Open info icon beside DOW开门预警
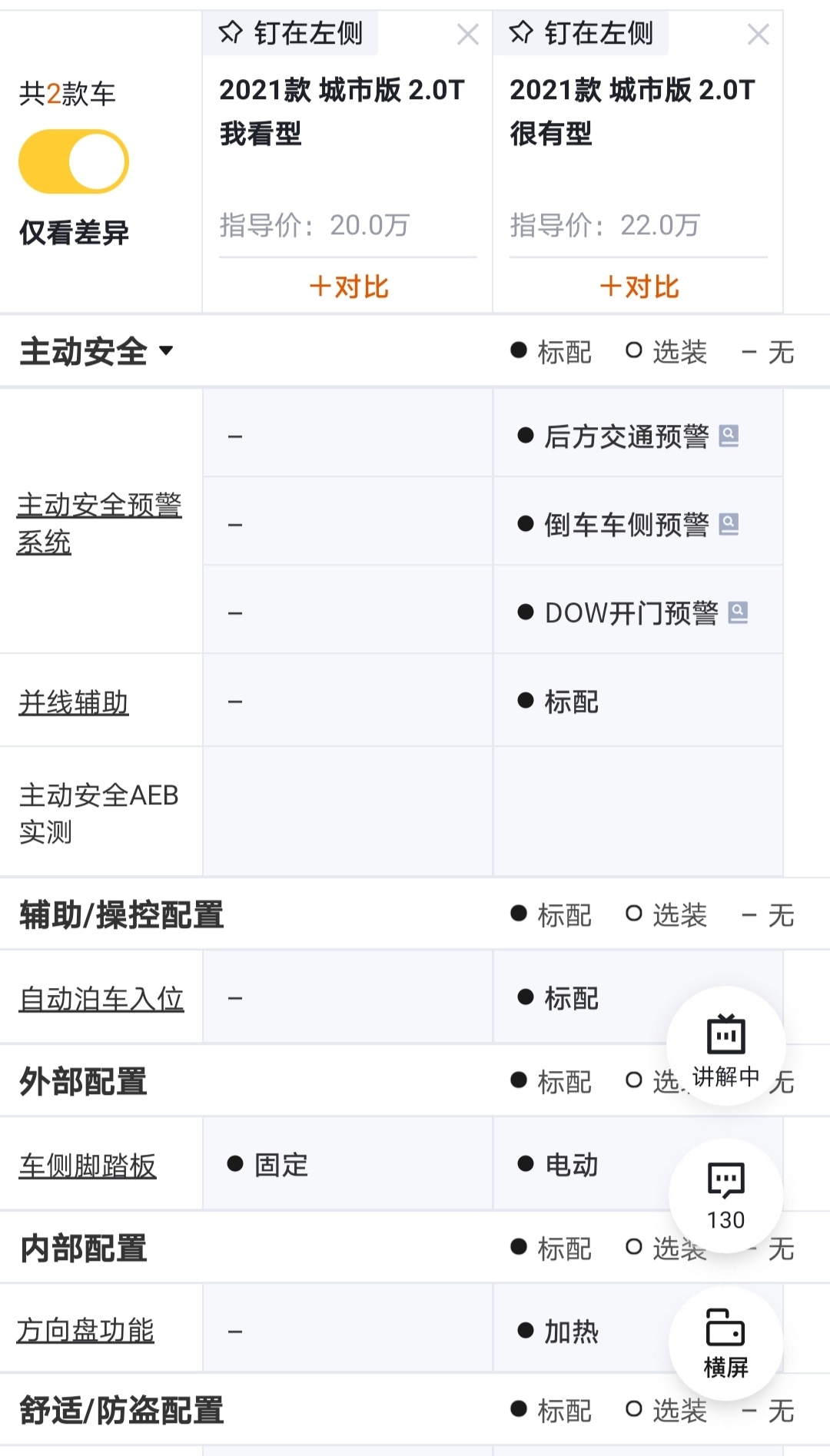Screen dimensions: 830x1456 coord(738,612)
